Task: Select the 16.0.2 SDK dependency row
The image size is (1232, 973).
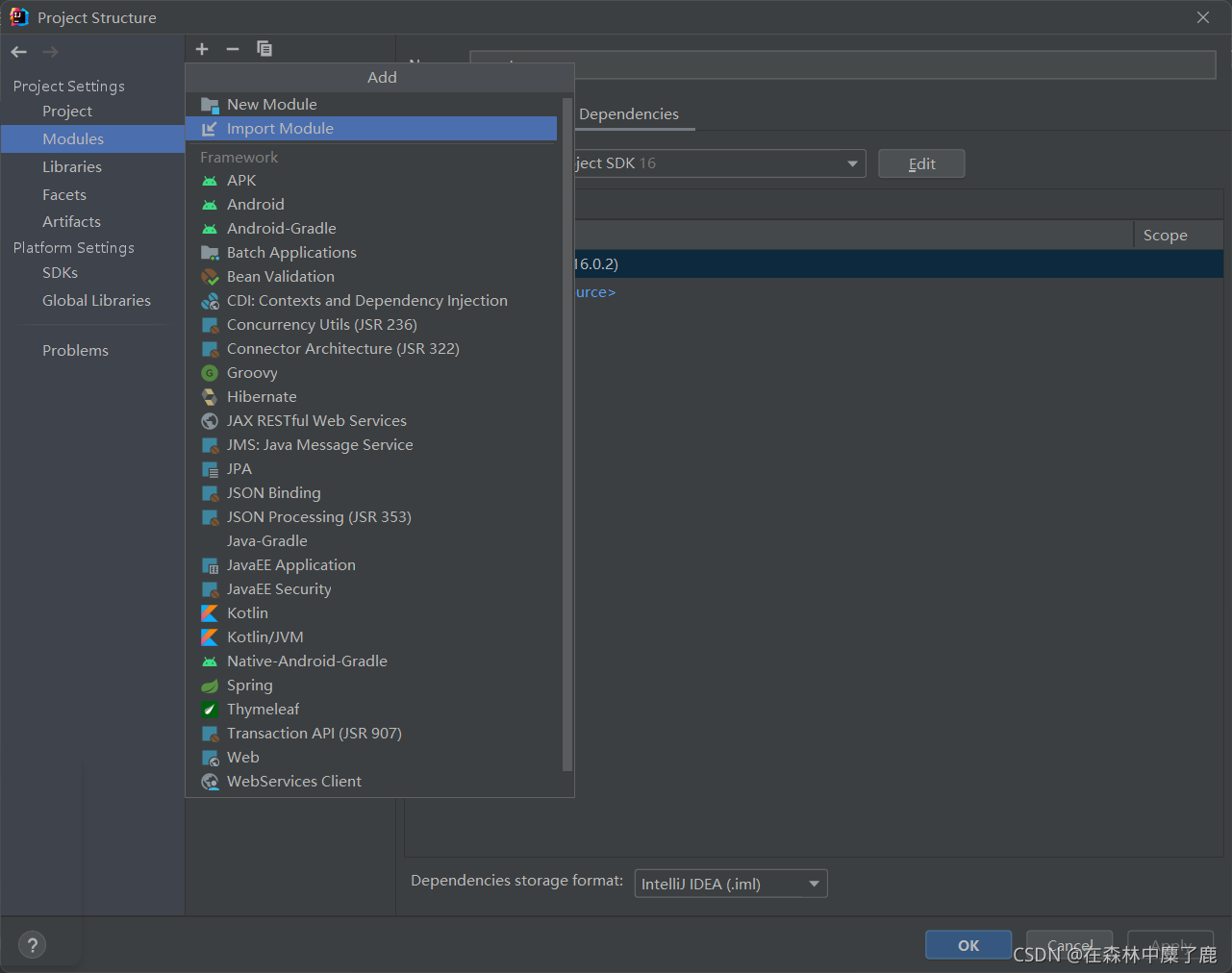Action: 899,263
